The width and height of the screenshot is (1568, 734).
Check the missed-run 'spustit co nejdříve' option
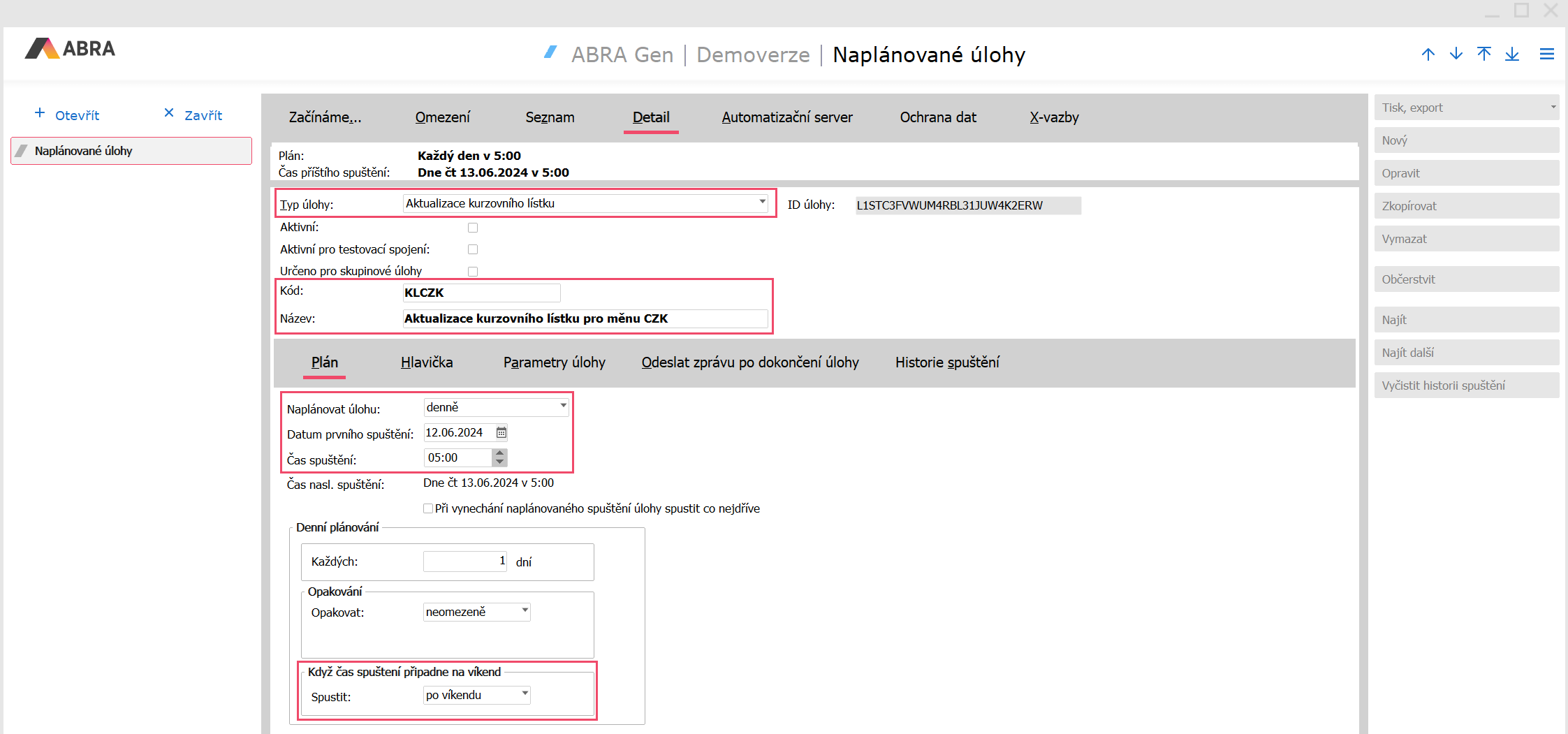[x=428, y=508]
